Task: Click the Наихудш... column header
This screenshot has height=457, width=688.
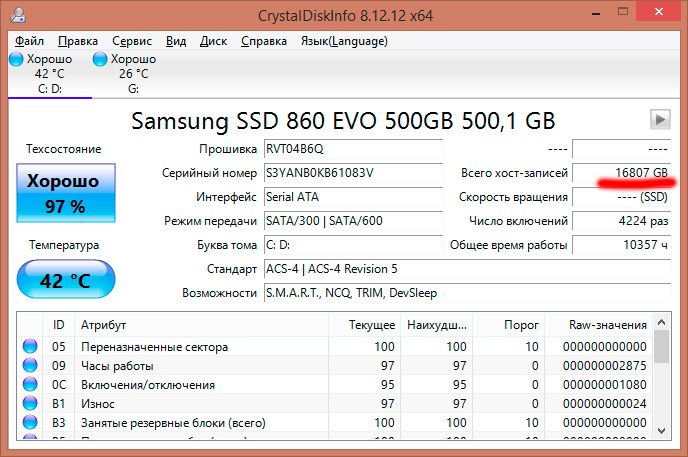Action: point(437,325)
